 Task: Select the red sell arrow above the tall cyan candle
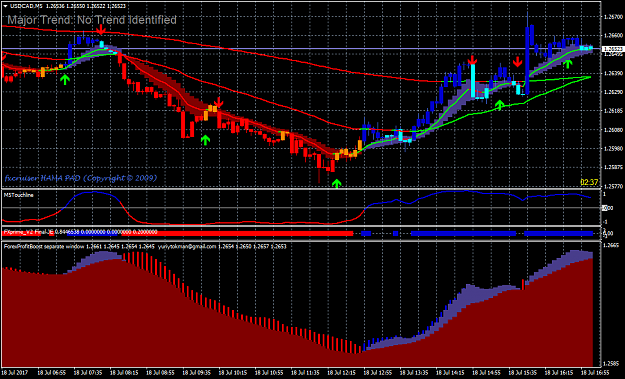[x=473, y=60]
